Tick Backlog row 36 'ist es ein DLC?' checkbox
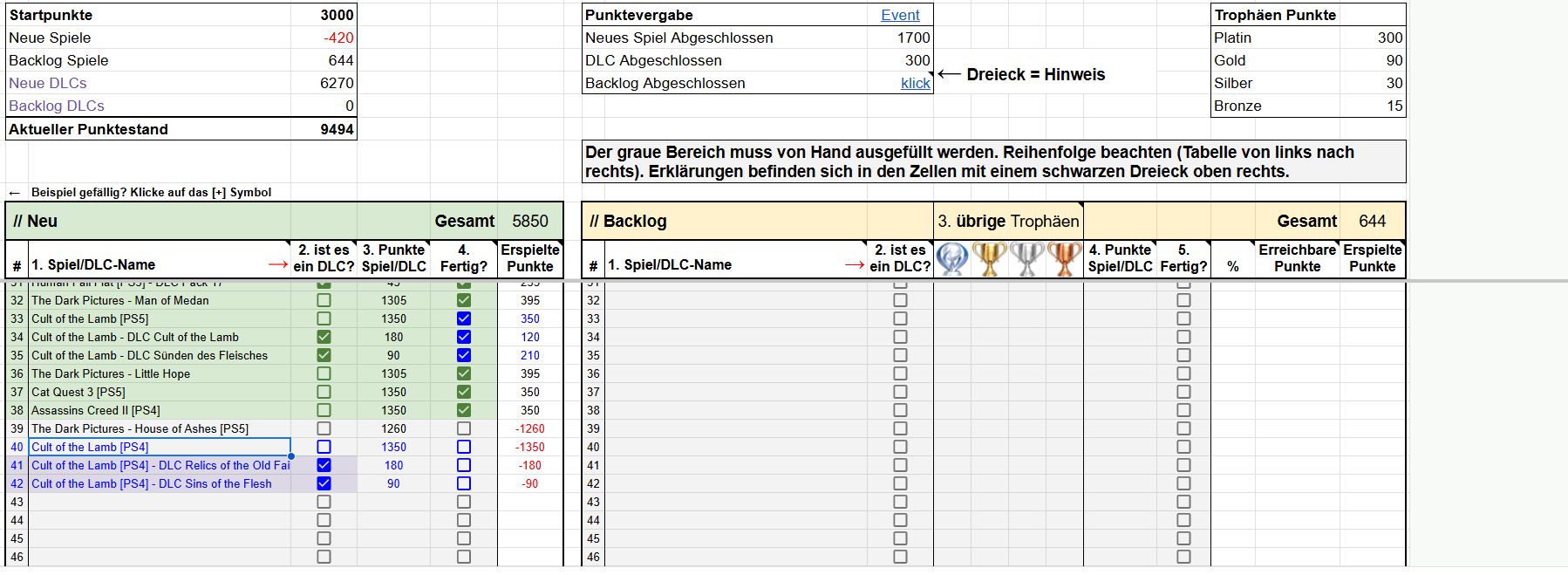 pos(900,373)
